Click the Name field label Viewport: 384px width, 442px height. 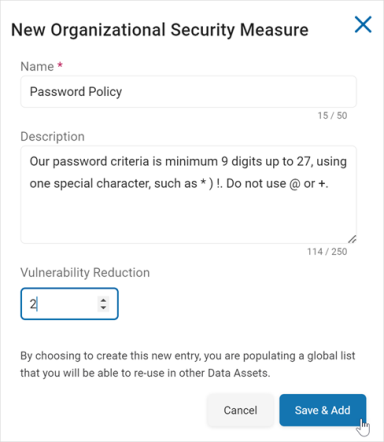(37, 66)
